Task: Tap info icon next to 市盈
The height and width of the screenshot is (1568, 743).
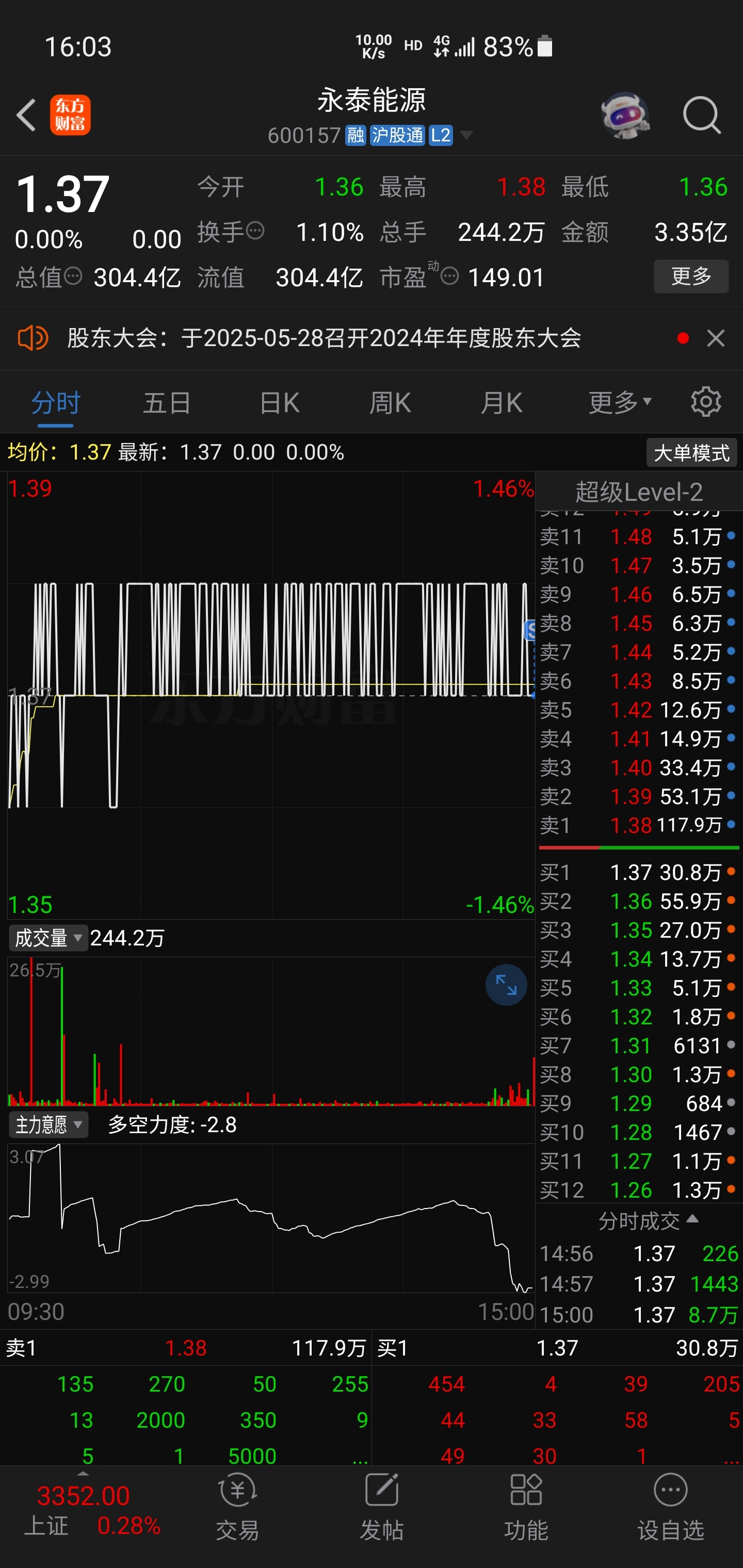Action: tap(449, 276)
